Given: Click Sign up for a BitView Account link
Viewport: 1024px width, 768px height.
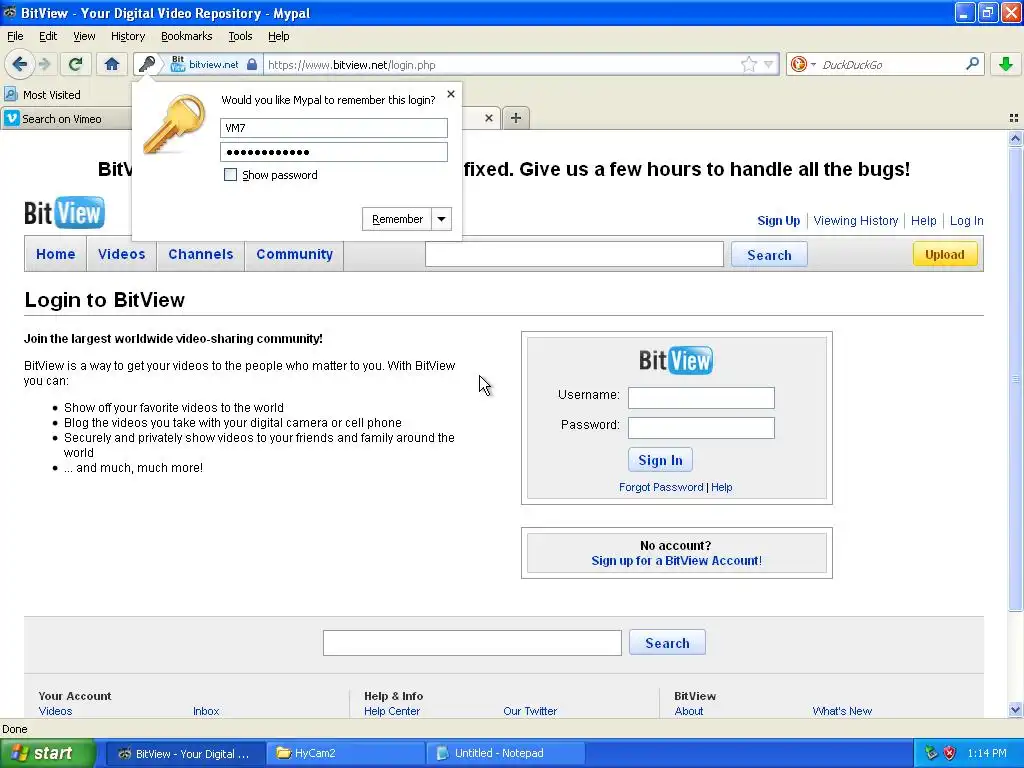Looking at the screenshot, I should [677, 560].
